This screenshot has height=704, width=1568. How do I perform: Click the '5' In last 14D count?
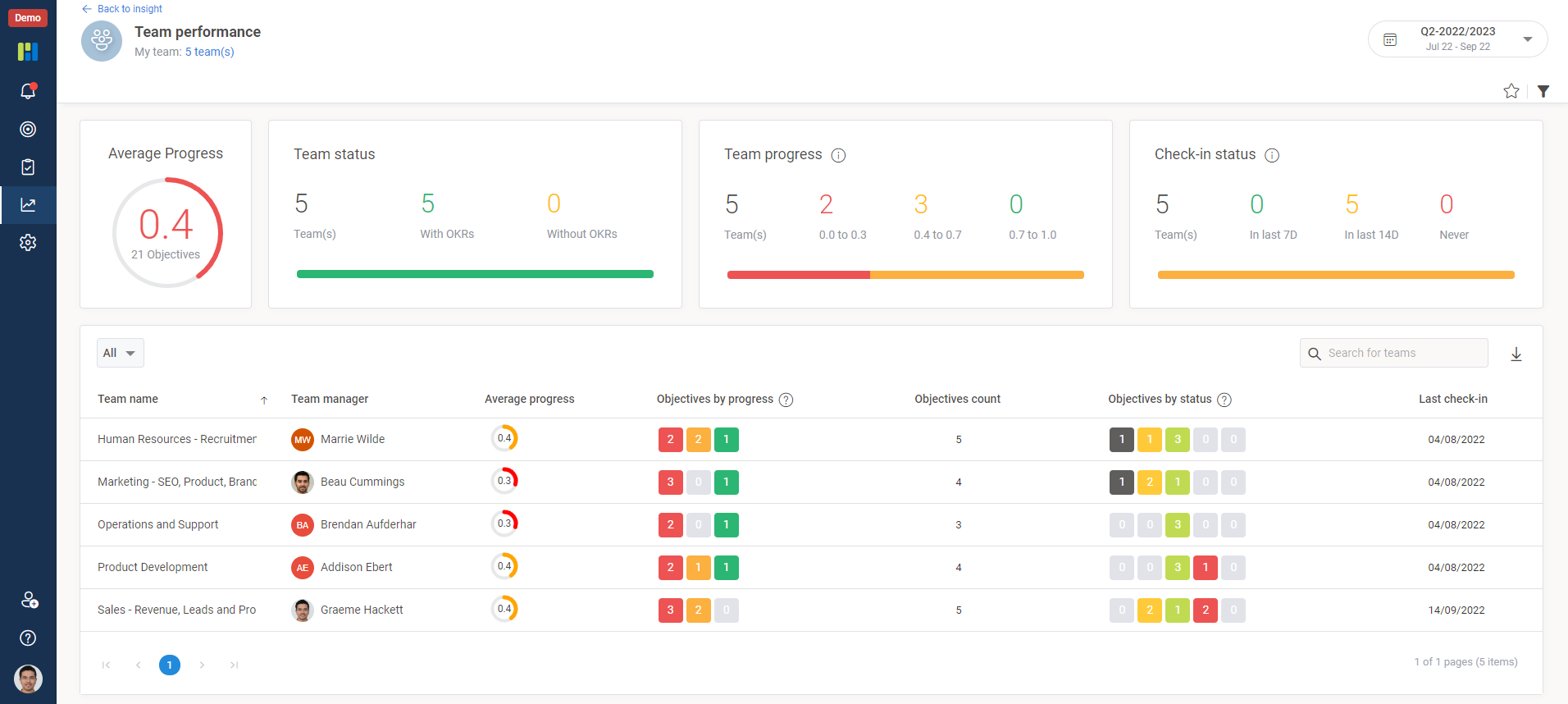tap(1352, 204)
